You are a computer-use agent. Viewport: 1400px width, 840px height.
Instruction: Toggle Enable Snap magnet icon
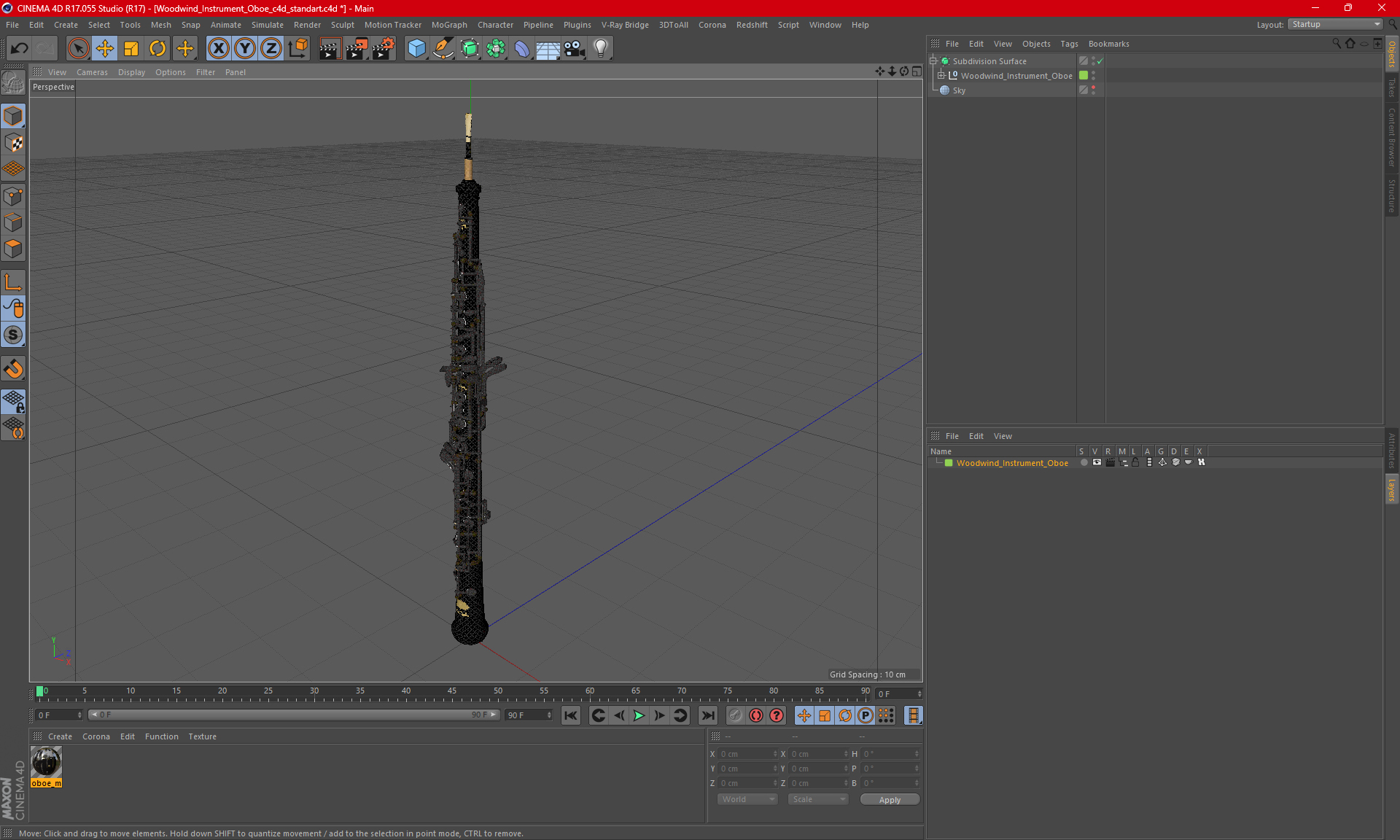(x=13, y=369)
